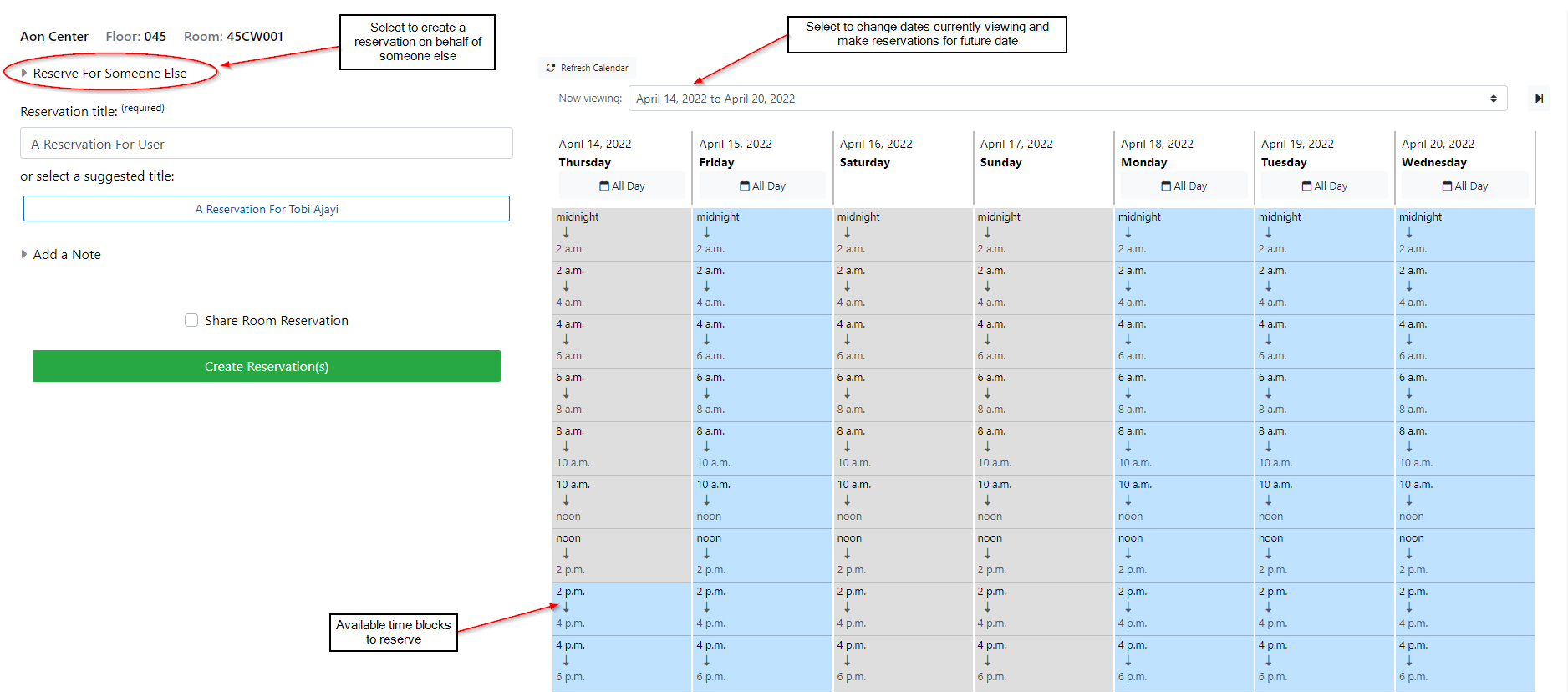Jump to next week with skip-forward icon

click(x=1539, y=99)
